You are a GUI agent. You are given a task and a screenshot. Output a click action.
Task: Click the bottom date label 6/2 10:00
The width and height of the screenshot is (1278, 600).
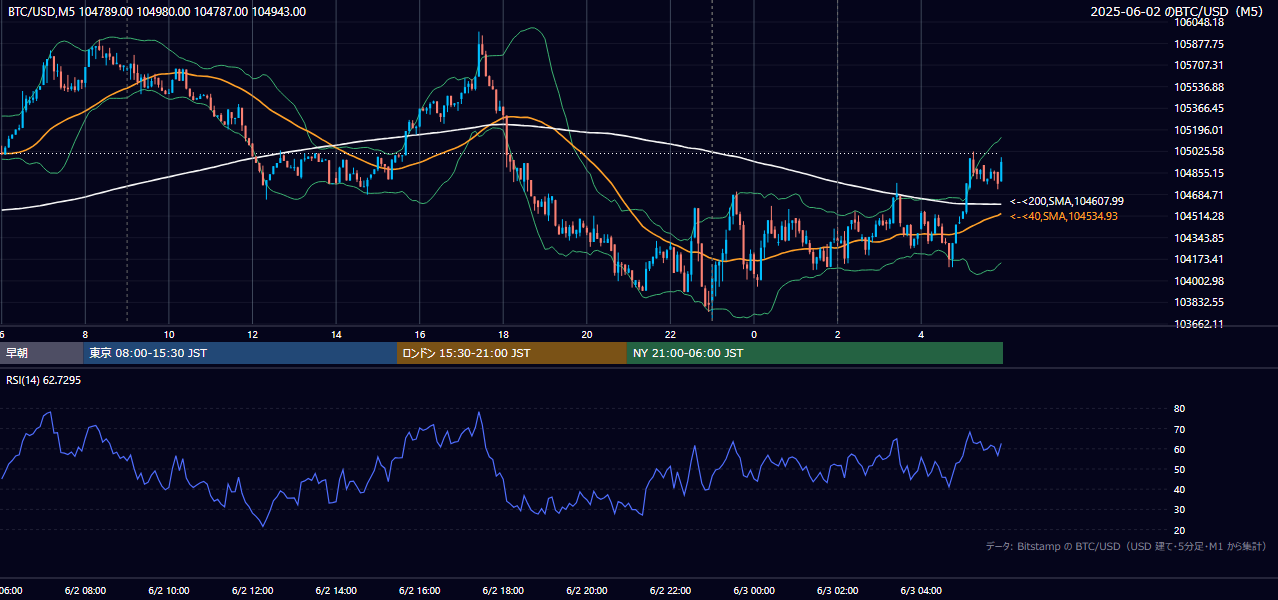(x=169, y=591)
